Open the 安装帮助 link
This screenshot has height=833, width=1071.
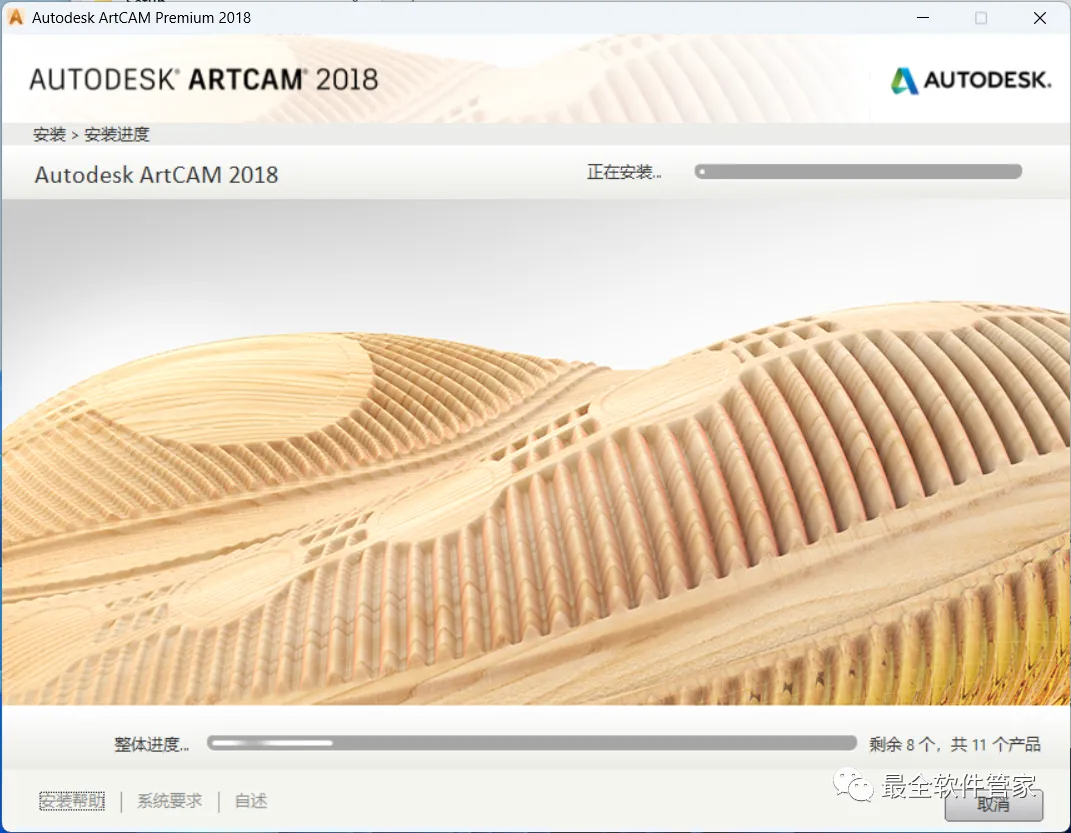pyautogui.click(x=72, y=801)
